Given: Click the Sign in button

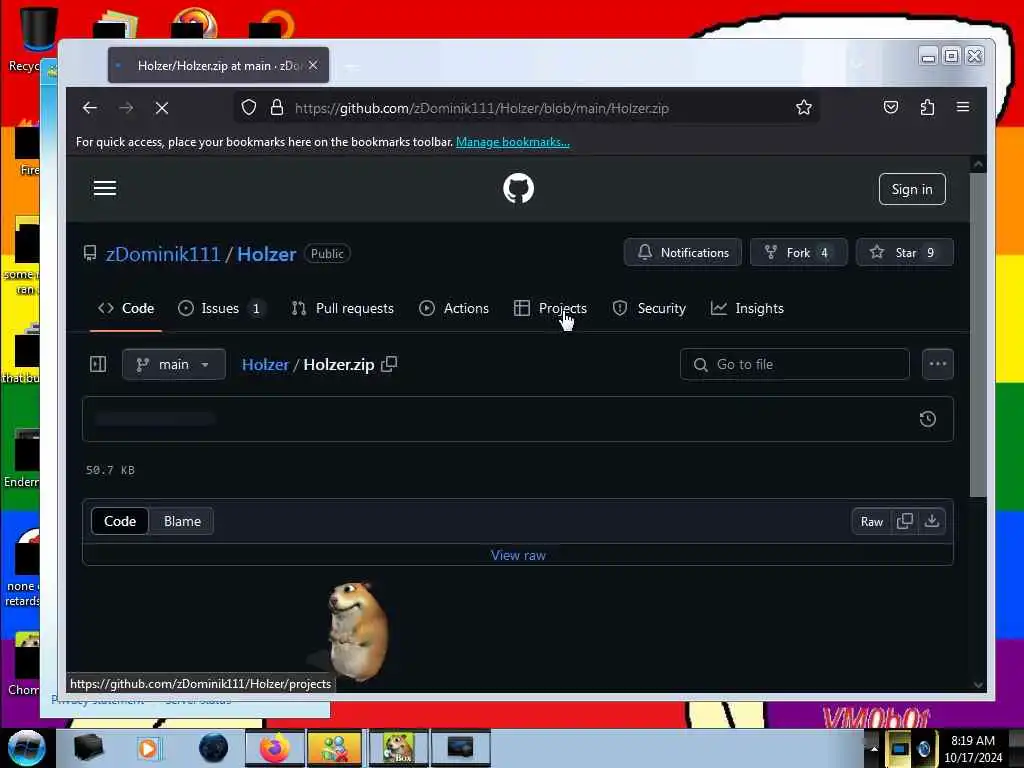Looking at the screenshot, I should [912, 189].
